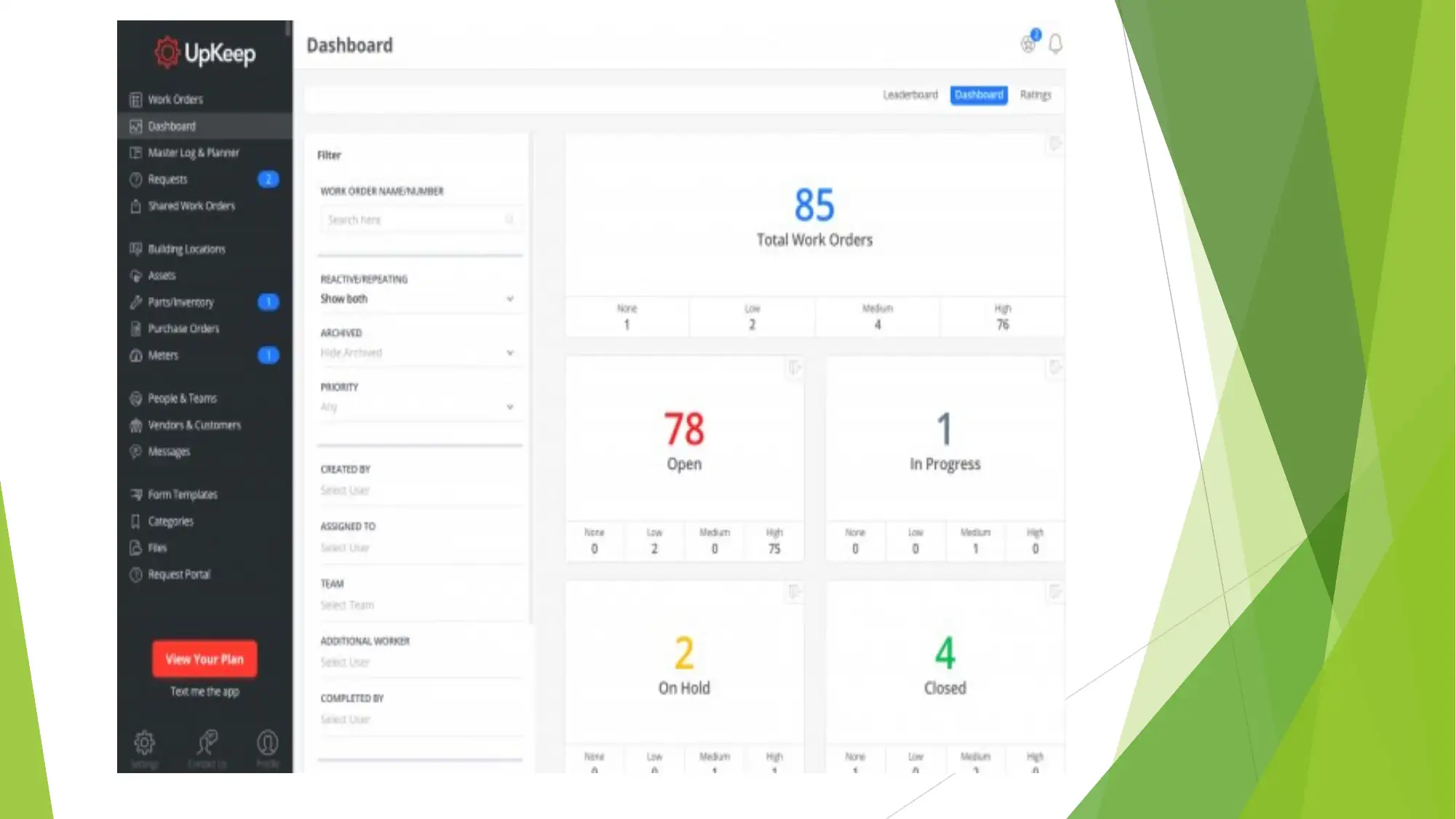
Task: Click the filter panel vertical scrollbar
Action: [531, 379]
